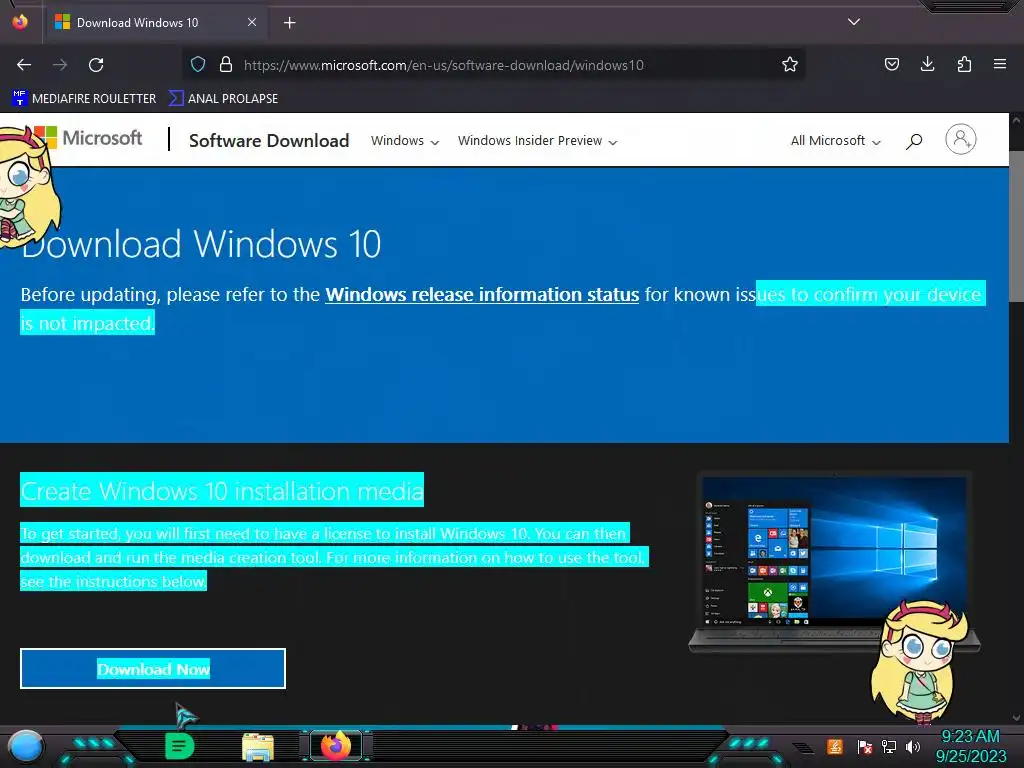Reload the current page
This screenshot has height=768, width=1024.
tap(96, 65)
